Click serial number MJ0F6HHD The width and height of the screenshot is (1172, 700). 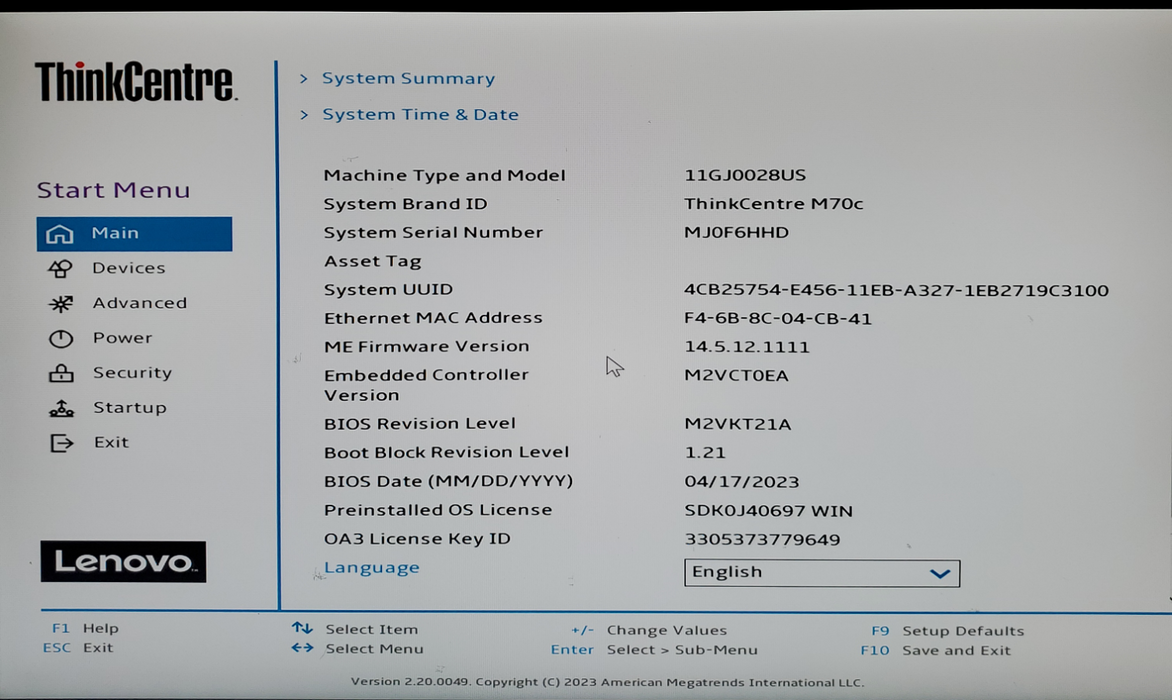click(736, 232)
